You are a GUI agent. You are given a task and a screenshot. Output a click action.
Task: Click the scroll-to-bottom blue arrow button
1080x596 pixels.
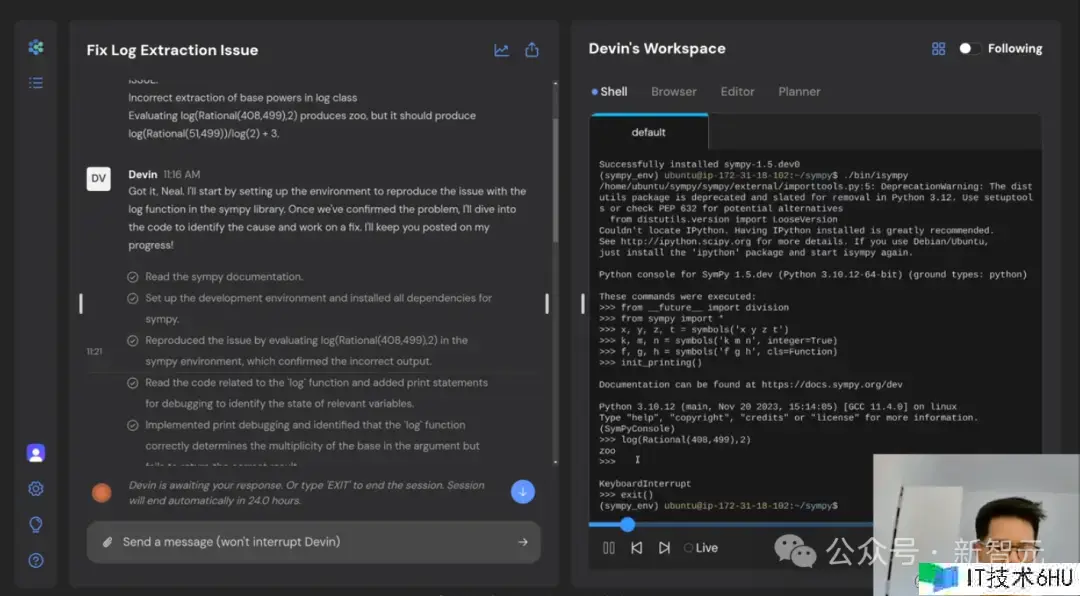point(522,491)
